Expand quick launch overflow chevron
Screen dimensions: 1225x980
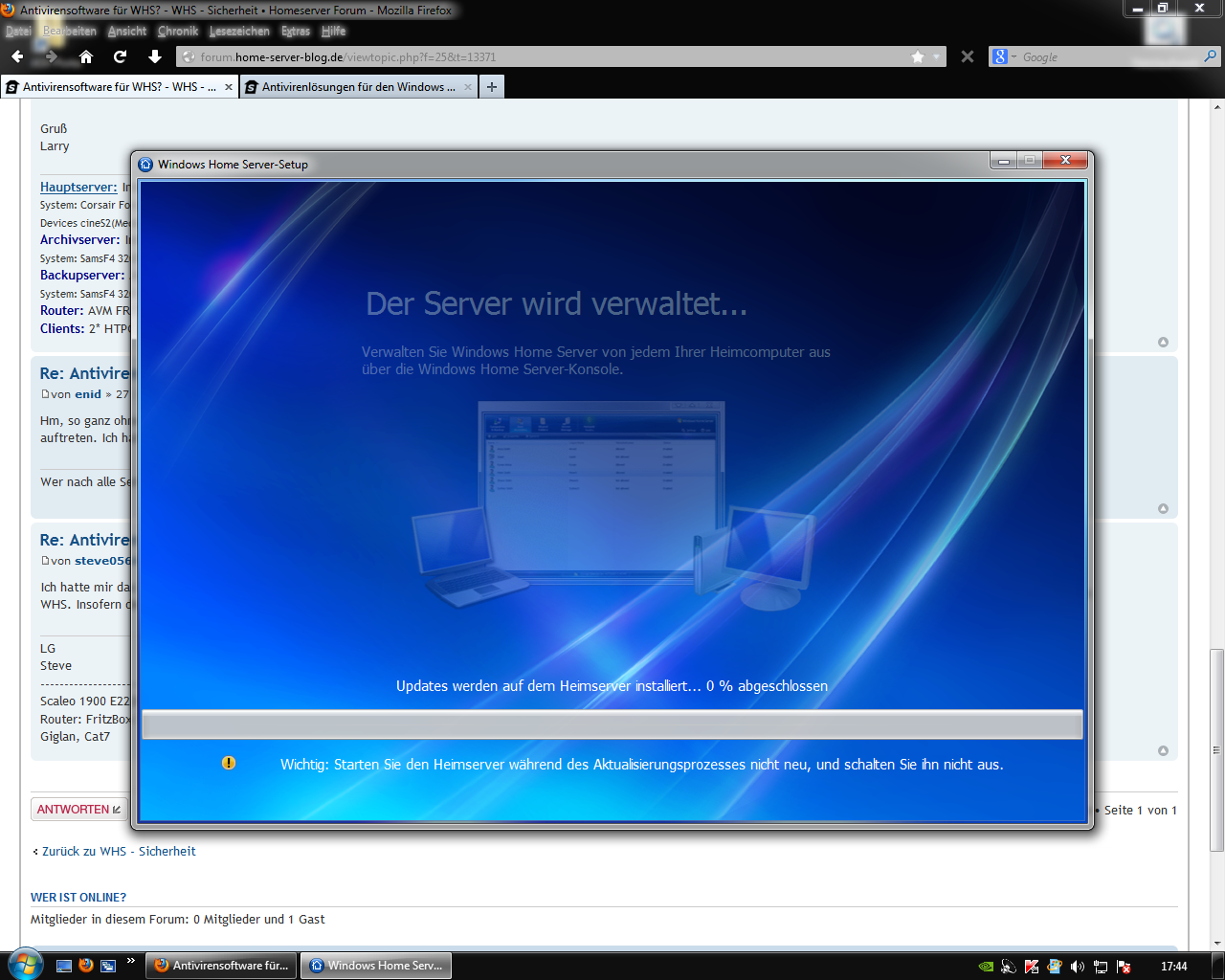coord(131,960)
